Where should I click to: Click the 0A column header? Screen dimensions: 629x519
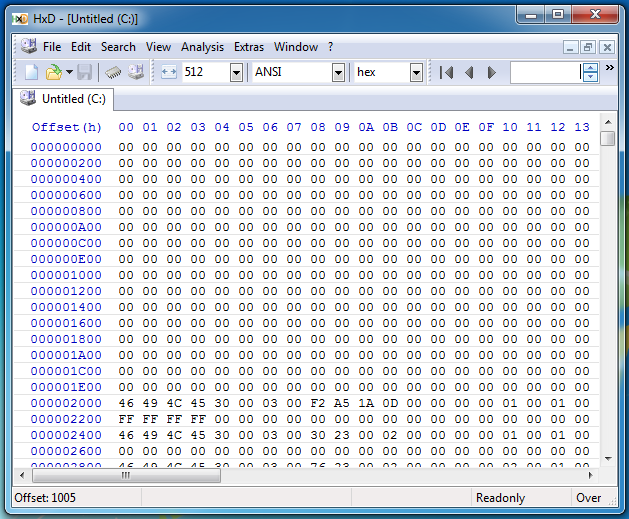366,127
